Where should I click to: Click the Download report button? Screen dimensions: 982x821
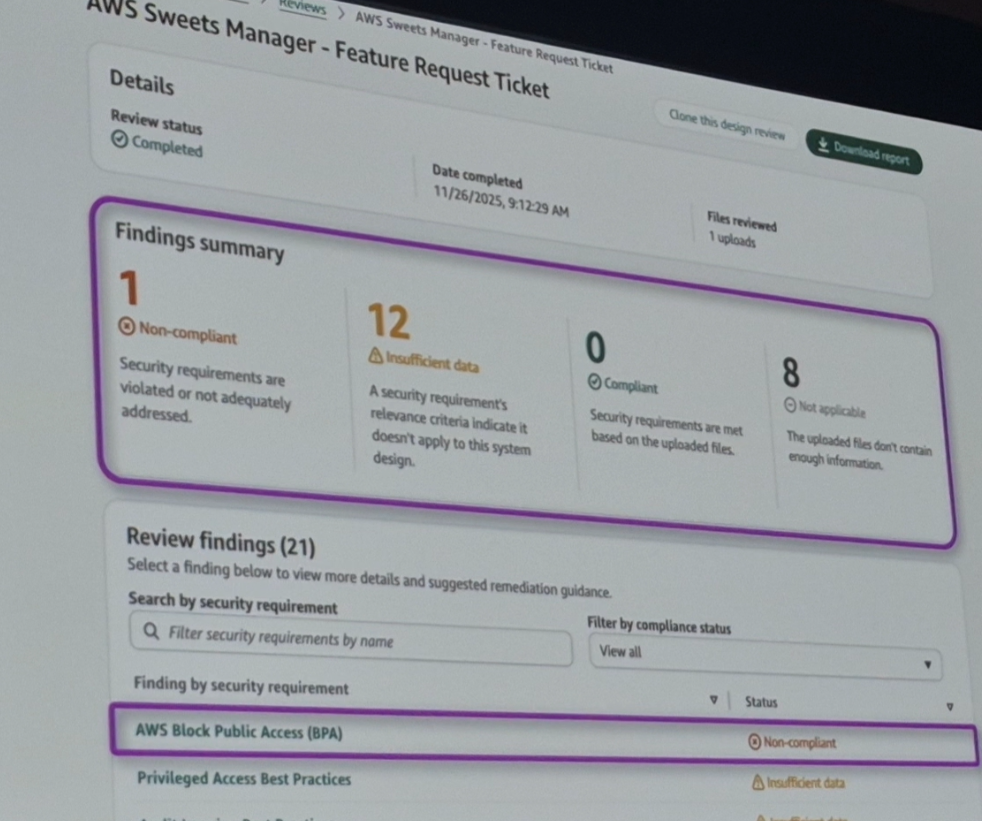click(864, 151)
